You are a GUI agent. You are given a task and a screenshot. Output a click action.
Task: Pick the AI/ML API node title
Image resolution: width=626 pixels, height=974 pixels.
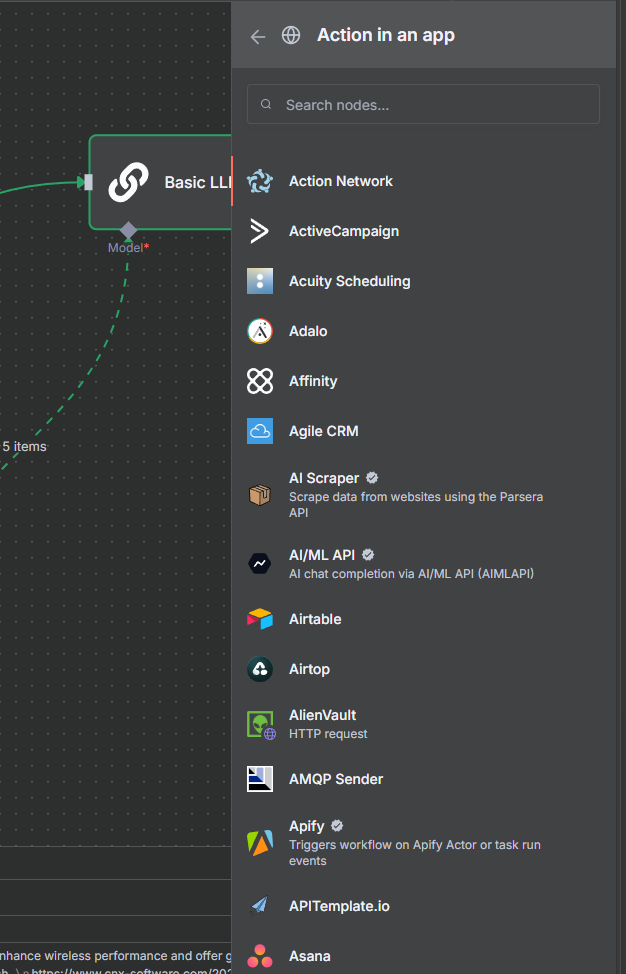(x=322, y=555)
